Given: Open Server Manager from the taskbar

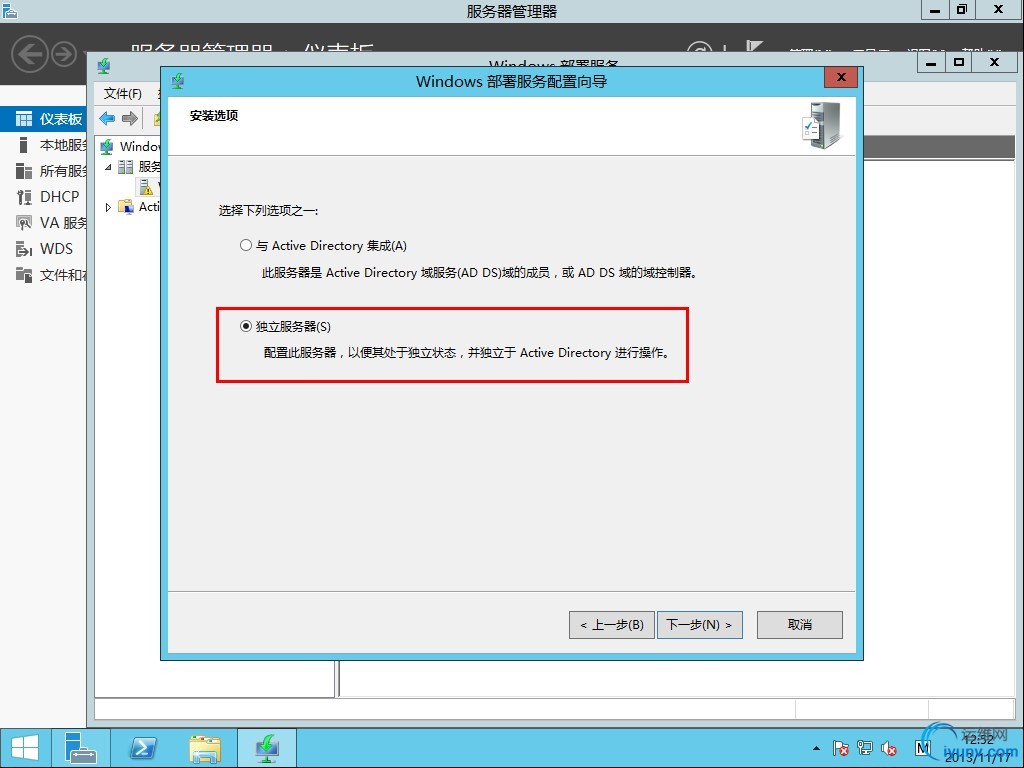Looking at the screenshot, I should [x=80, y=748].
